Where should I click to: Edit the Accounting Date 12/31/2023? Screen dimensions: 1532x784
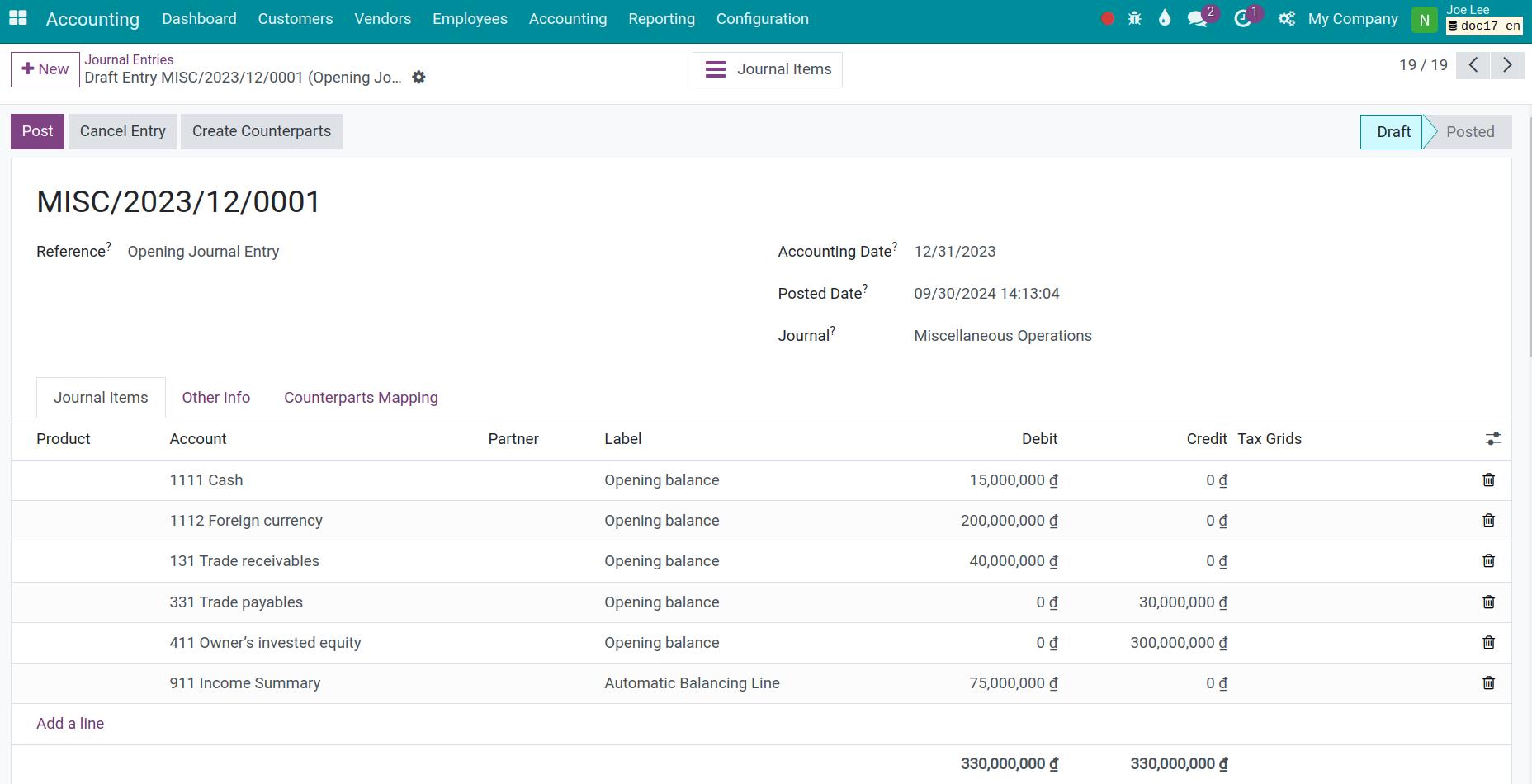(954, 252)
